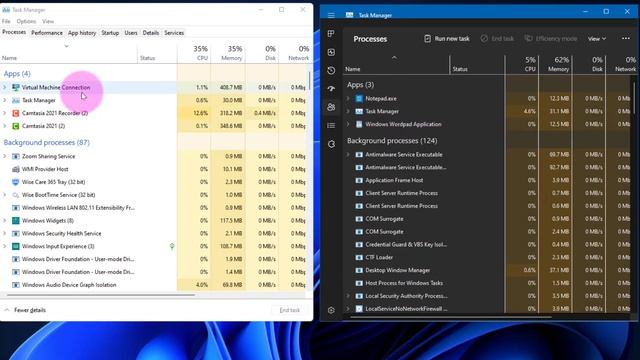Switch to Startup tab
This screenshot has height=360, width=640.
coord(110,33)
